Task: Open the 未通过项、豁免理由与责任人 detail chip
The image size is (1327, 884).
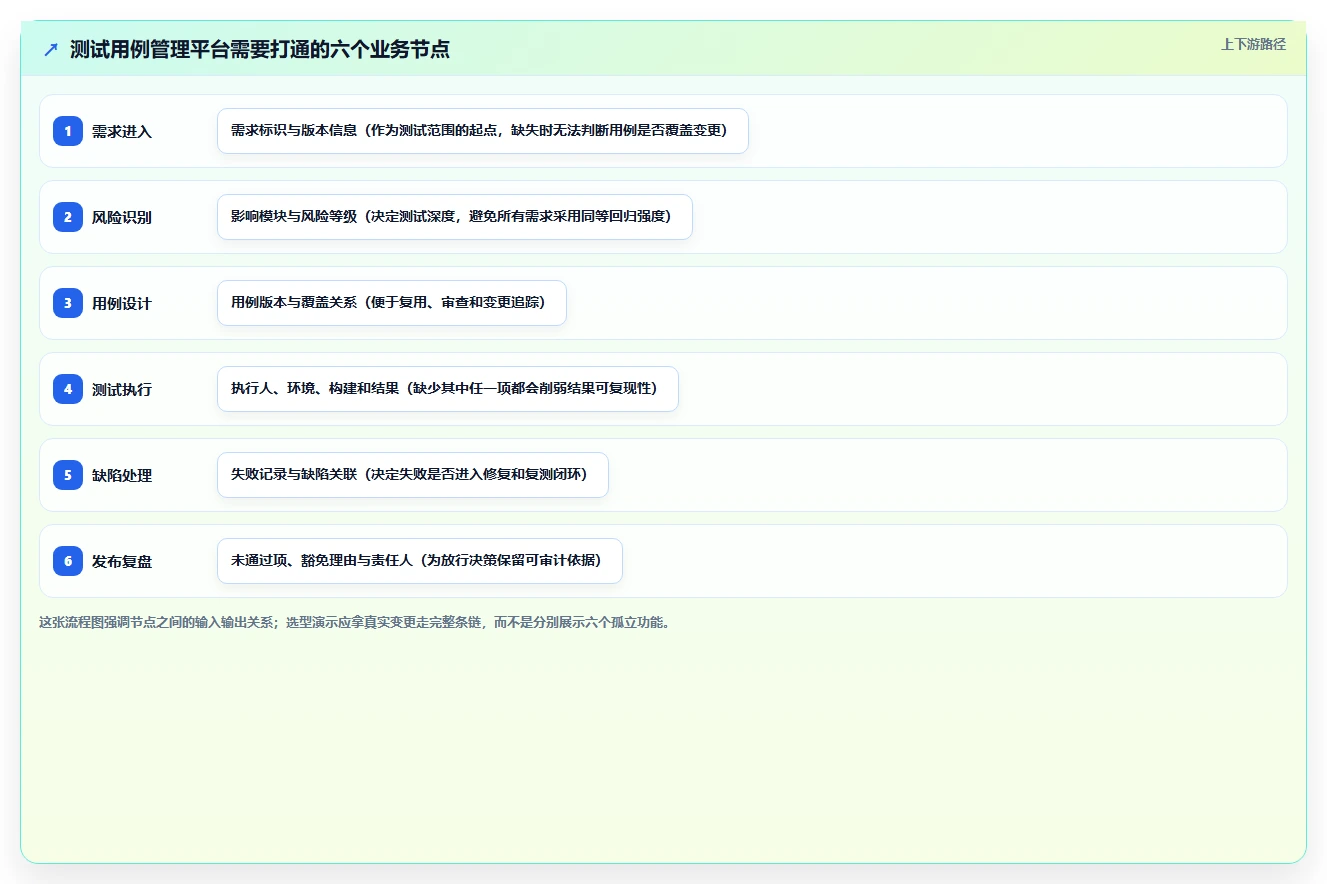Action: (x=420, y=561)
